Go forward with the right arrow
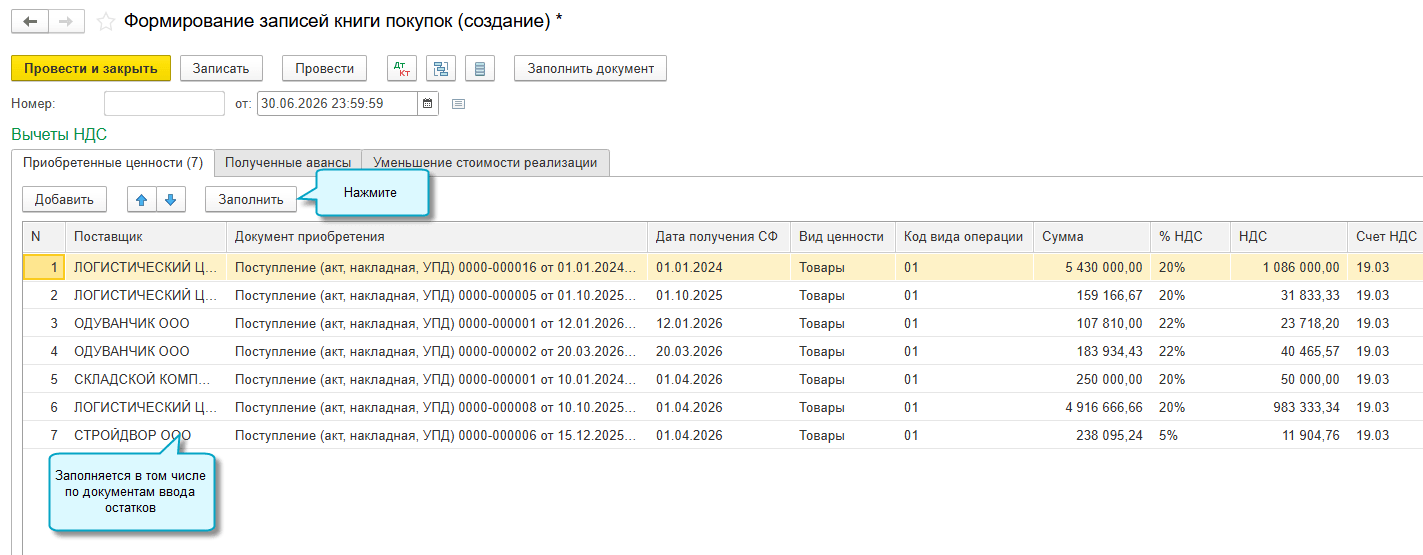 (x=66, y=21)
